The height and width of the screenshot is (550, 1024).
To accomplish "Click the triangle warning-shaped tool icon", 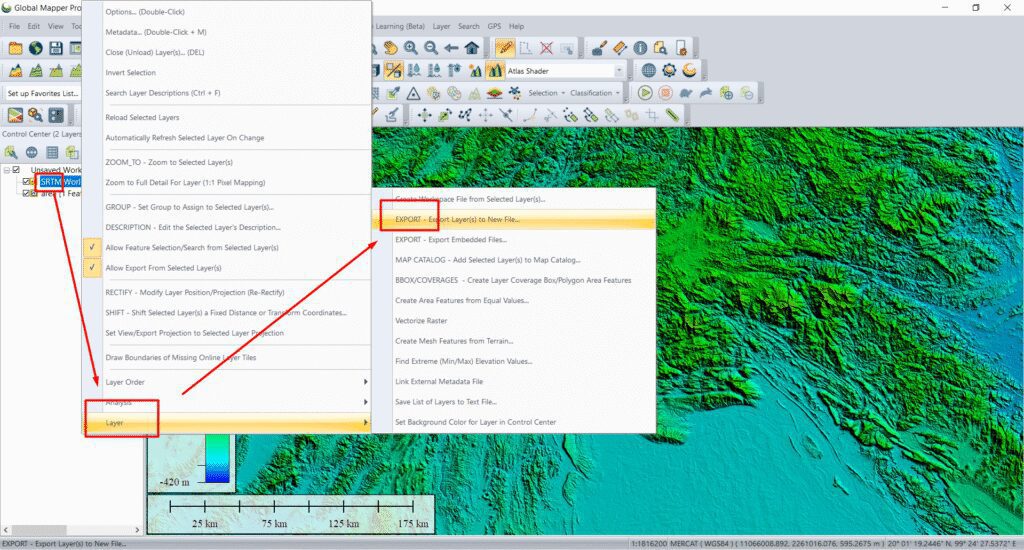I will pyautogui.click(x=413, y=93).
